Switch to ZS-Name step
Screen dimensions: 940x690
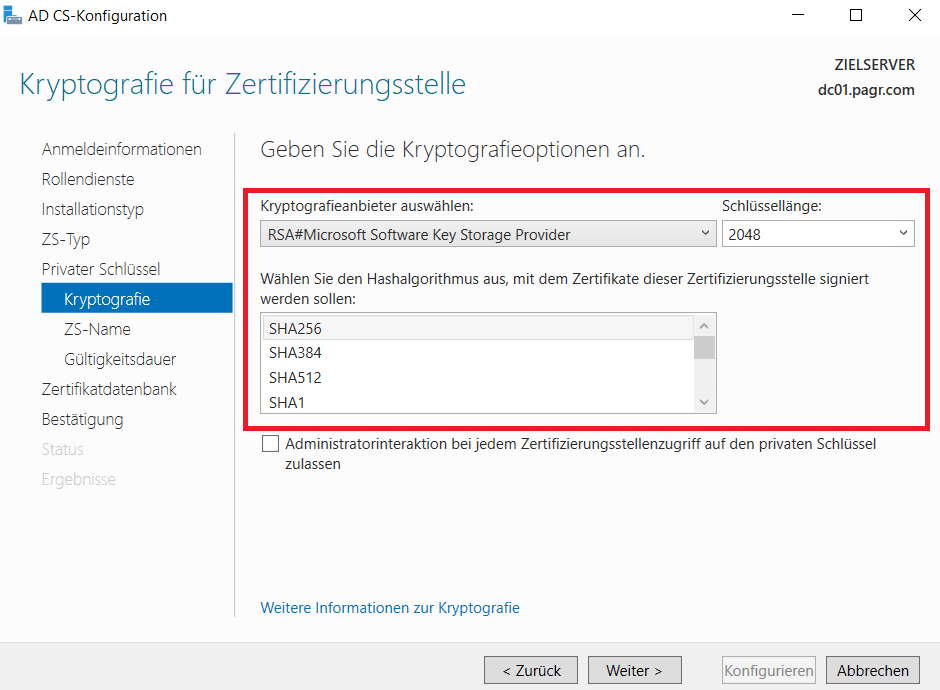(x=97, y=329)
